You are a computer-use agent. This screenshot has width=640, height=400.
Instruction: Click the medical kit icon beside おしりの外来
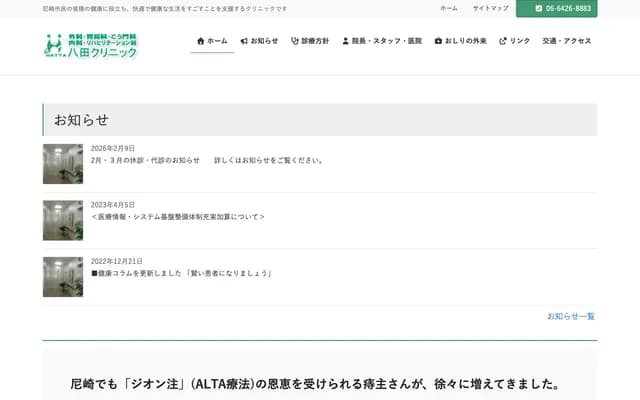[438, 41]
